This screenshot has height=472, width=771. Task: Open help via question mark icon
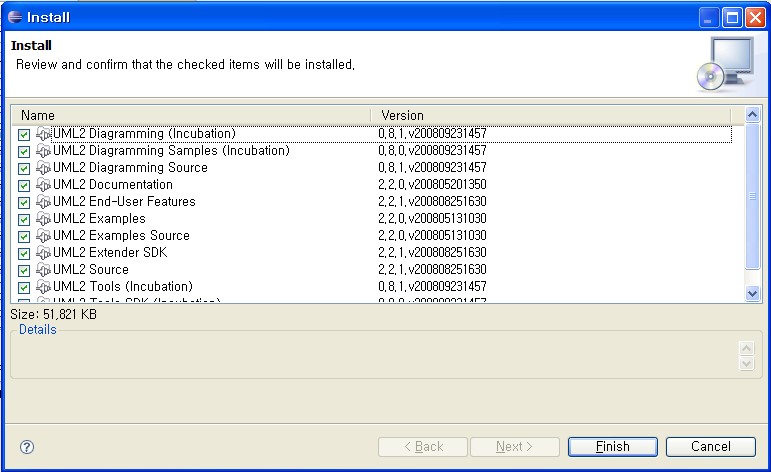tap(27, 447)
